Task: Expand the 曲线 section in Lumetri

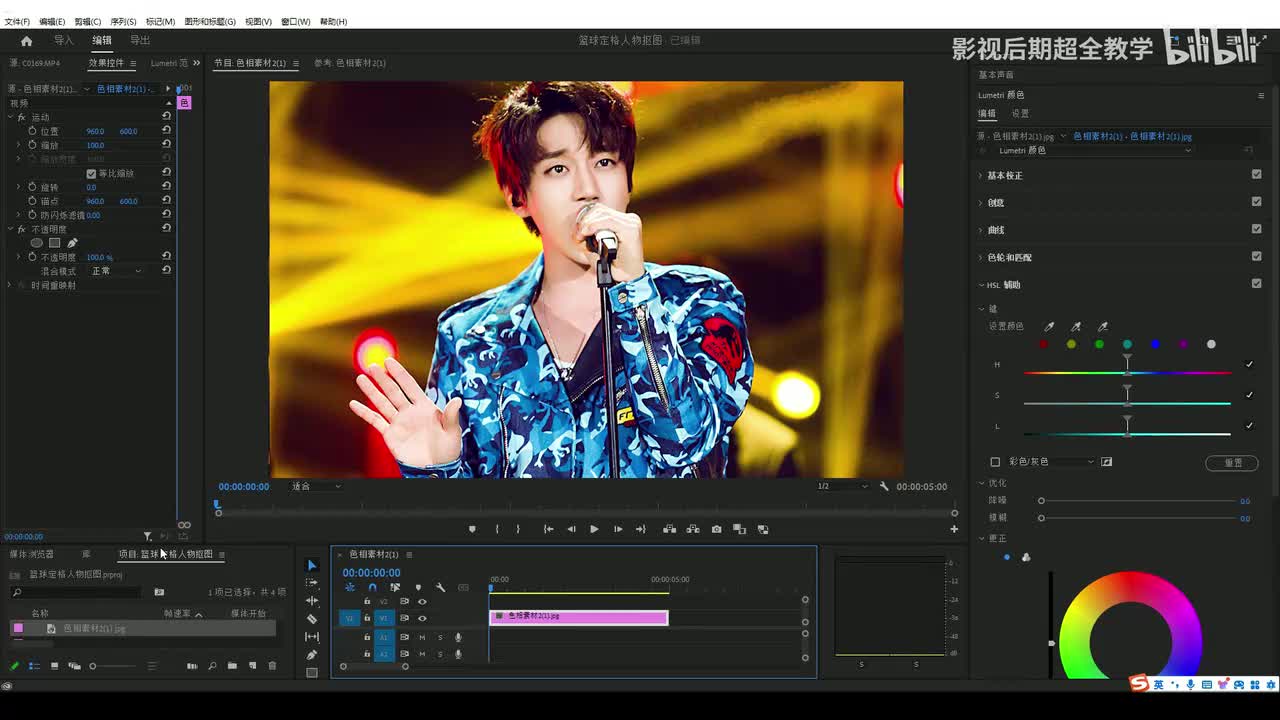Action: tap(995, 230)
